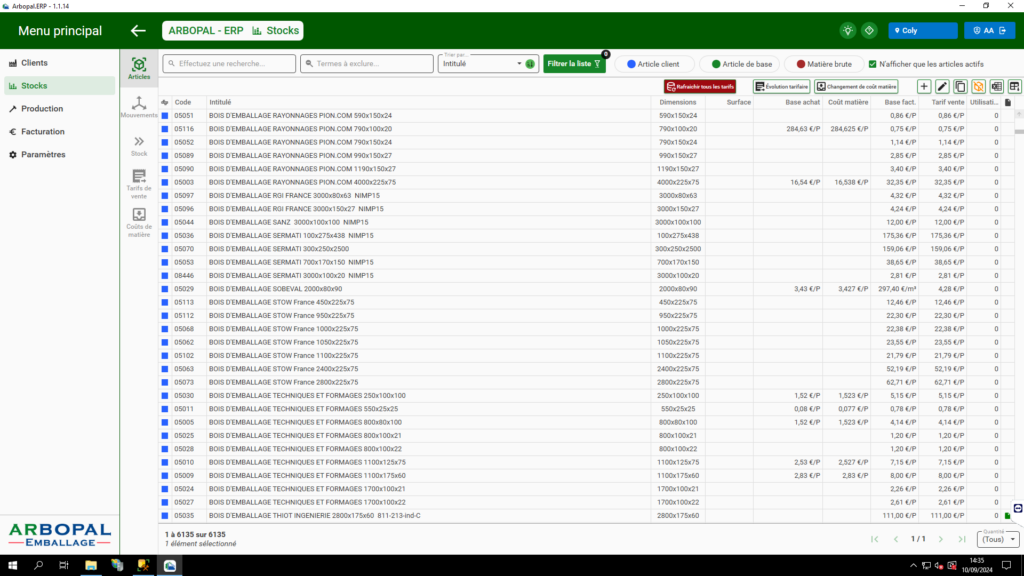The width and height of the screenshot is (1024, 576).
Task: Click the vertical scrollbar thumb of the table
Action: [x=1019, y=131]
